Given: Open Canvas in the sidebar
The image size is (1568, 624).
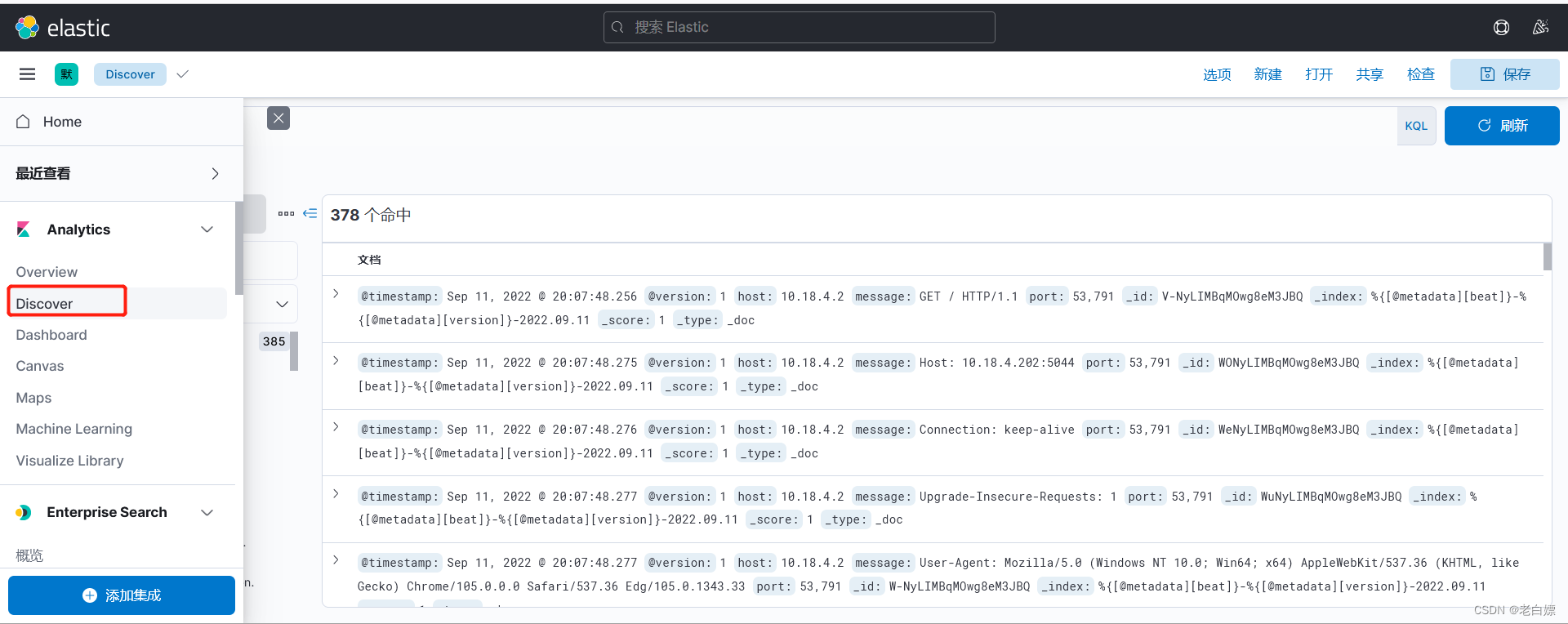Looking at the screenshot, I should [x=40, y=366].
